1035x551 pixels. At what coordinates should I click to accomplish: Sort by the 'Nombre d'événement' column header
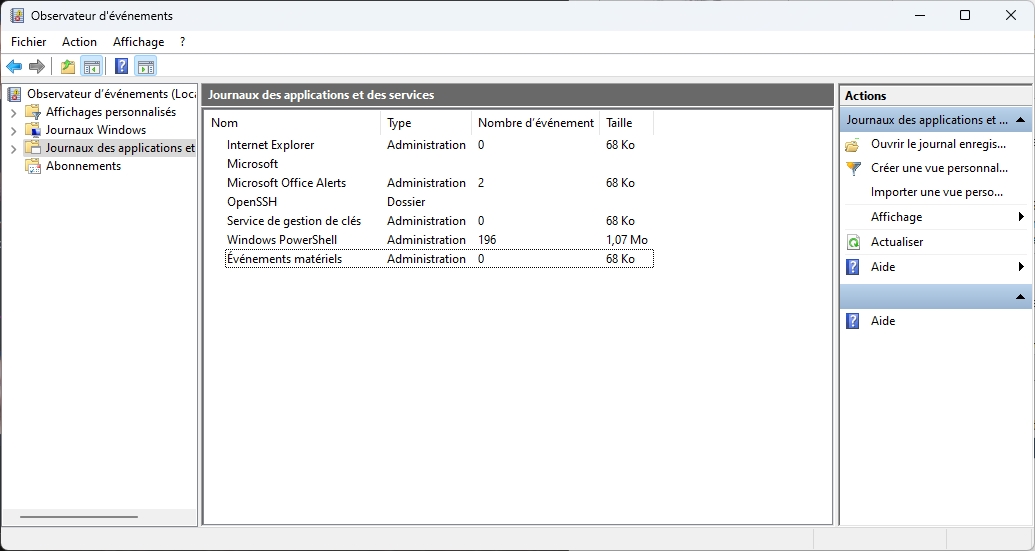tap(535, 123)
